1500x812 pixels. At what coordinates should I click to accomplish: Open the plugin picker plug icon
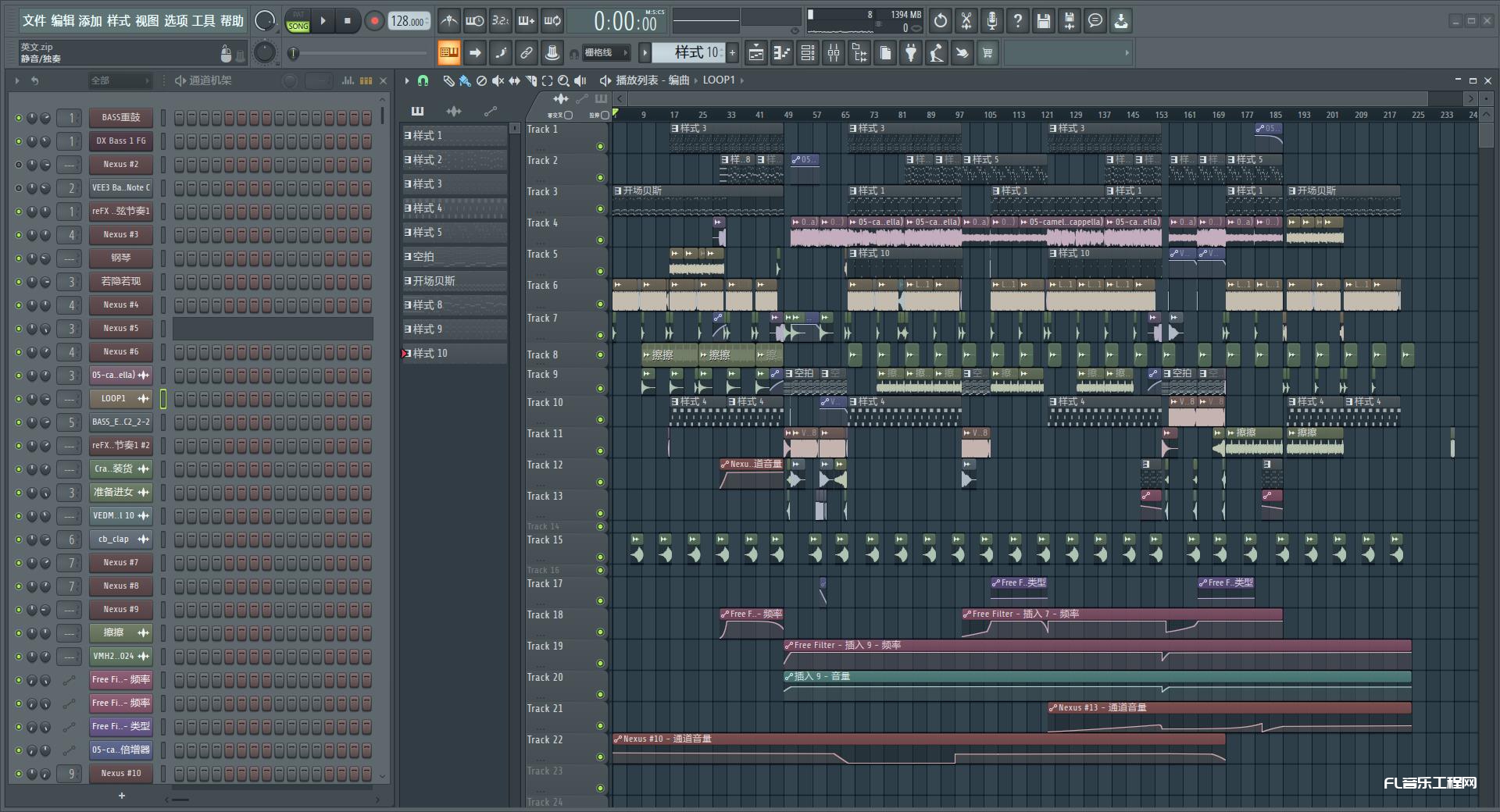pos(911,53)
